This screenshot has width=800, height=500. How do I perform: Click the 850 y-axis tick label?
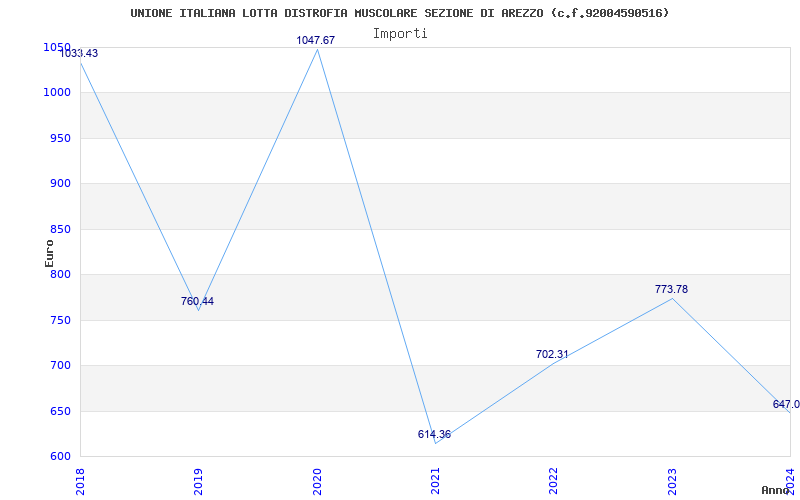[62, 230]
